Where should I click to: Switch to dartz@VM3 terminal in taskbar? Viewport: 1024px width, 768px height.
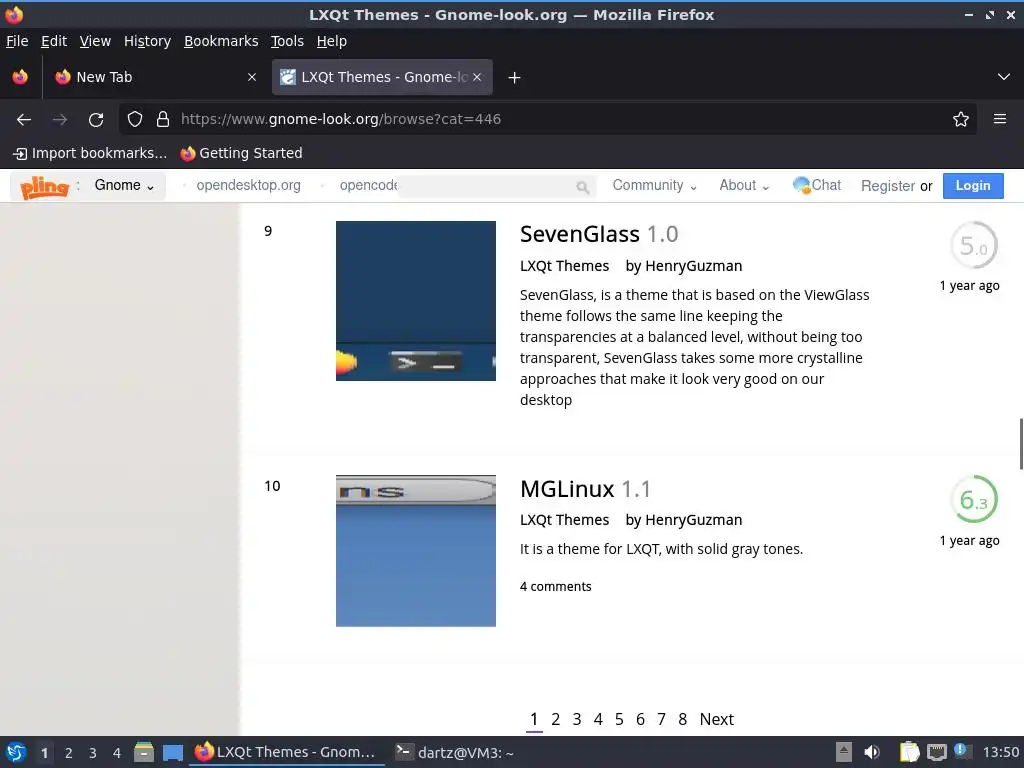[455, 753]
